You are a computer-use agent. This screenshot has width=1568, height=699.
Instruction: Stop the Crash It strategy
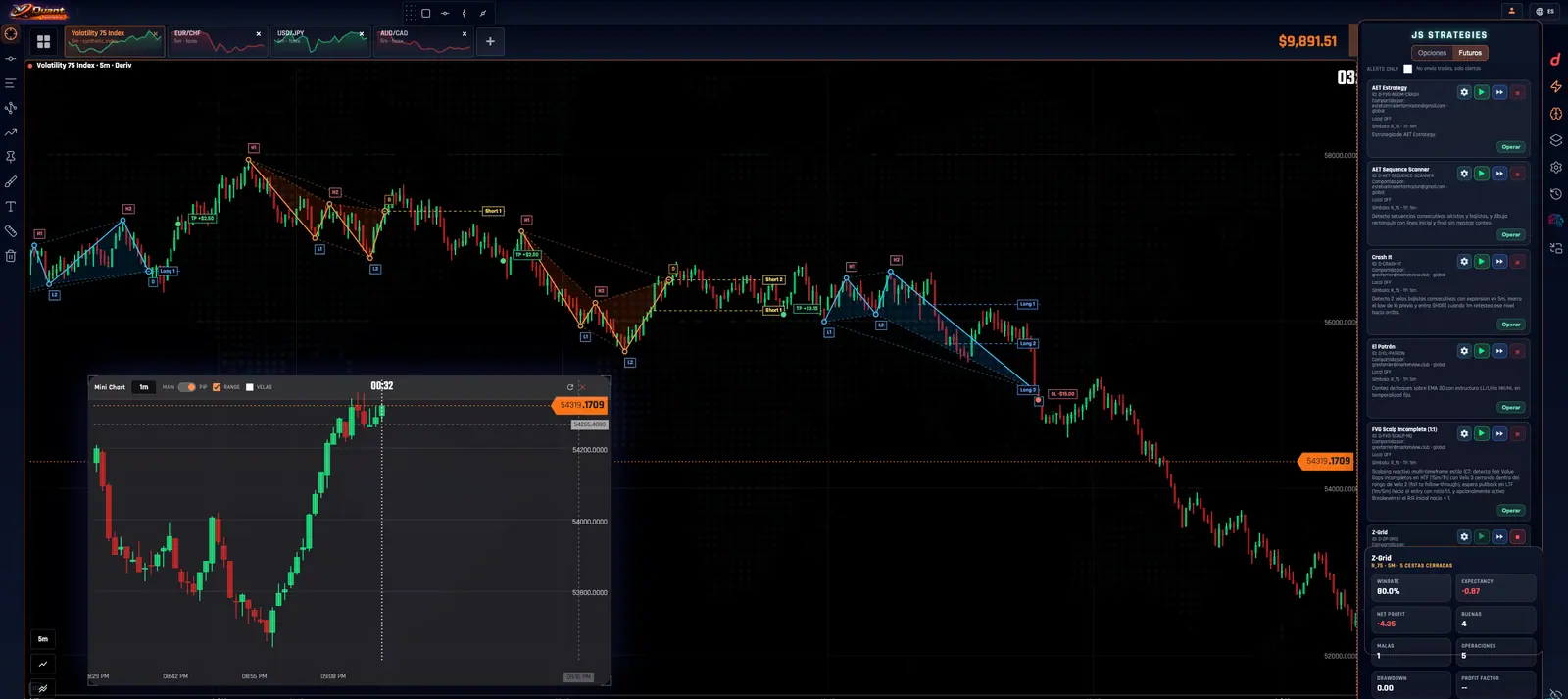click(x=1517, y=262)
